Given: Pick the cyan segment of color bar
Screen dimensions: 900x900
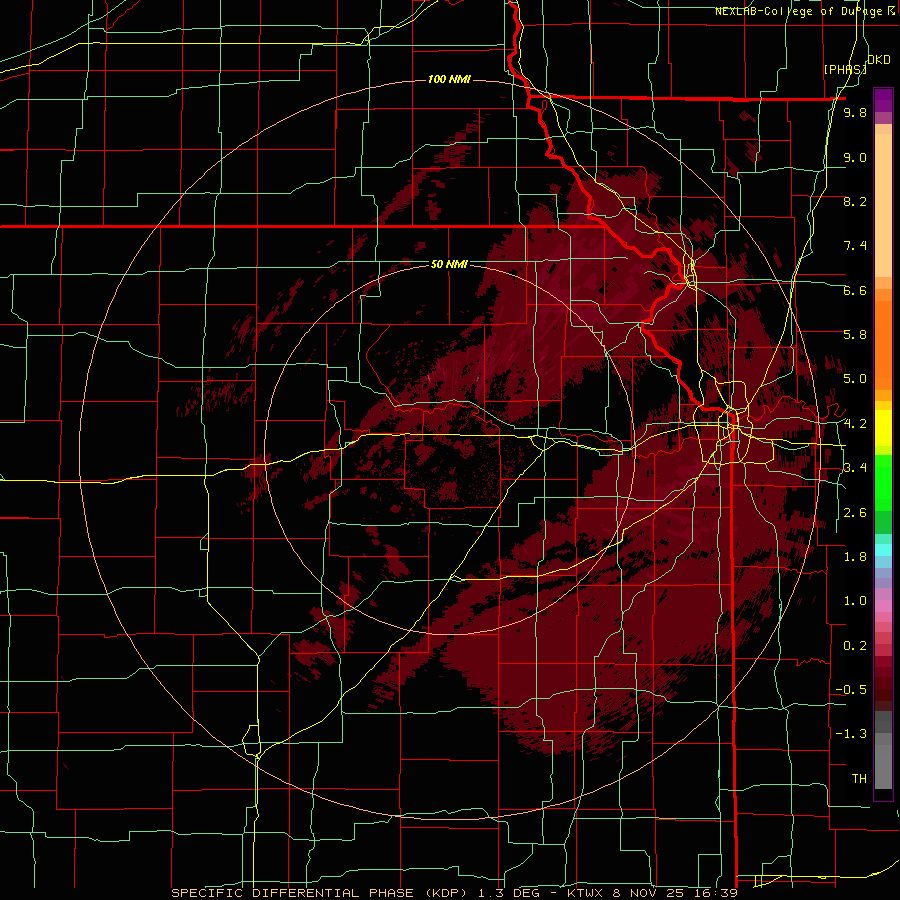Looking at the screenshot, I should pos(883,550).
